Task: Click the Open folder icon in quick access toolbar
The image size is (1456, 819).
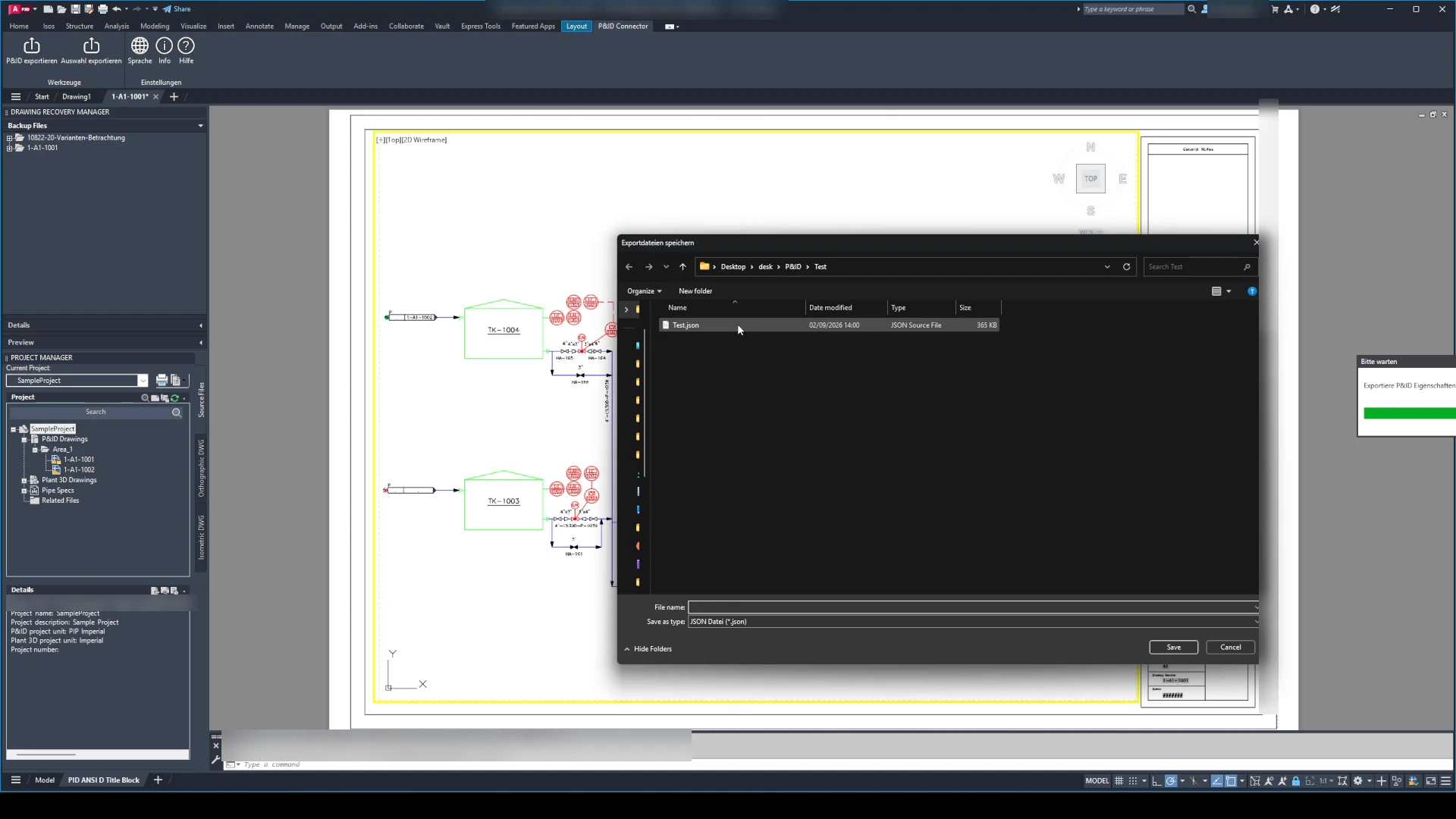Action: click(62, 9)
